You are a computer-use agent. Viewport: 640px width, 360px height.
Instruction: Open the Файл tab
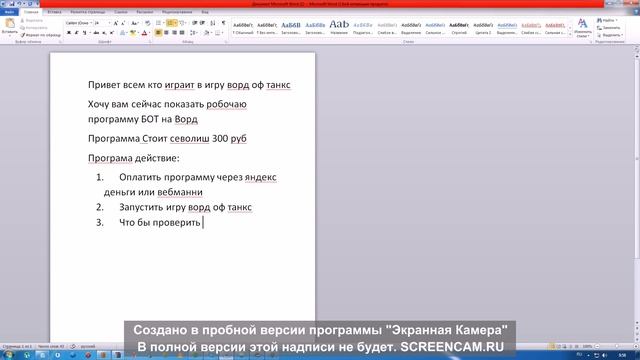click(x=9, y=12)
